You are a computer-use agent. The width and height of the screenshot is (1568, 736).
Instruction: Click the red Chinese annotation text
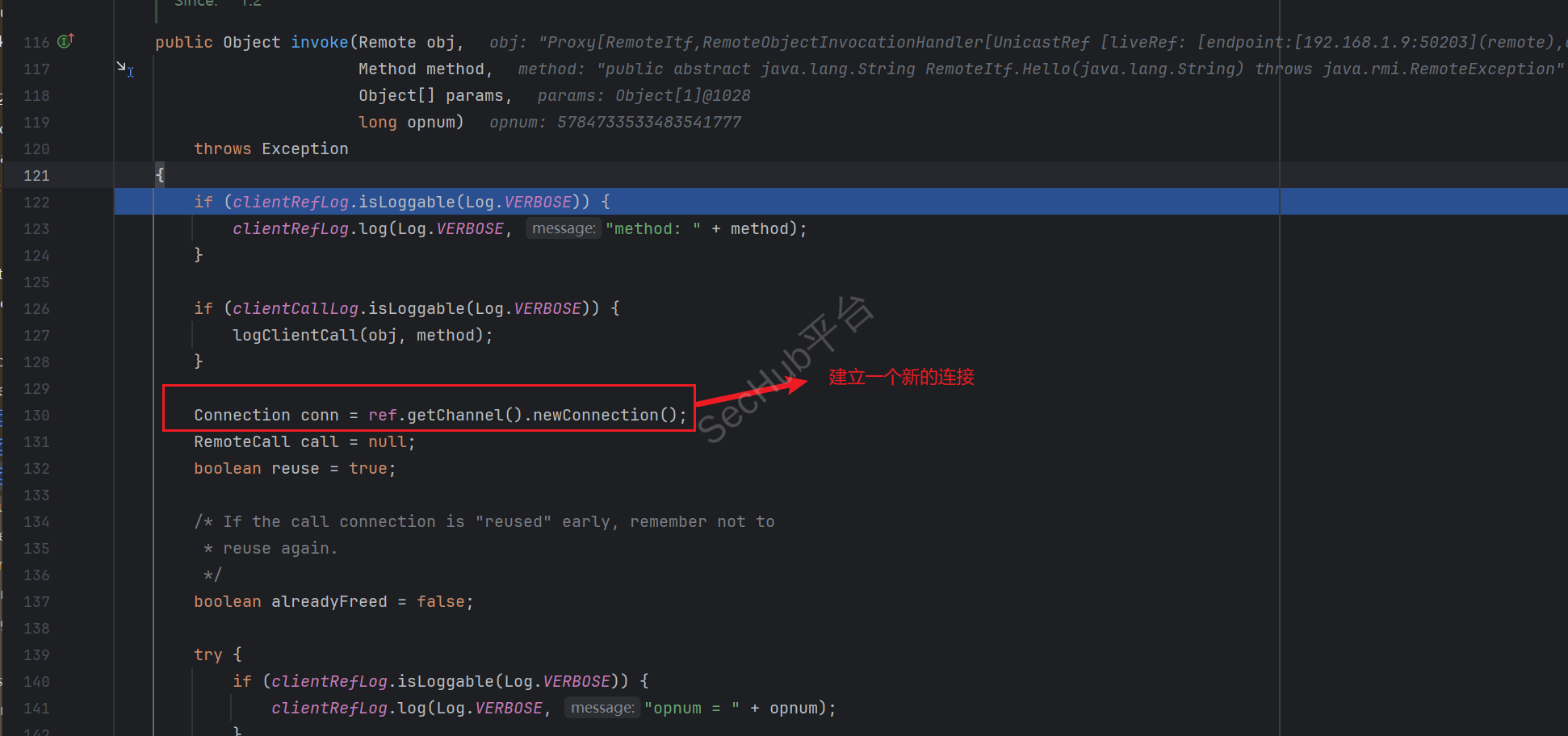click(901, 377)
